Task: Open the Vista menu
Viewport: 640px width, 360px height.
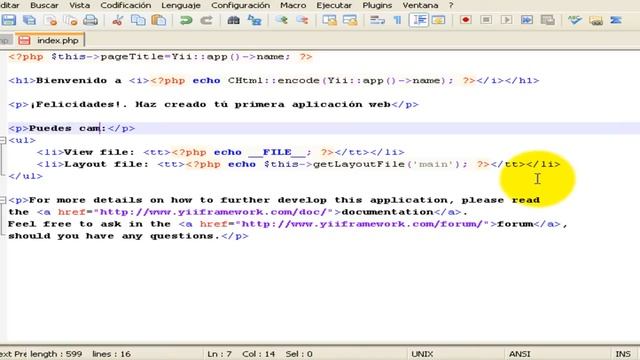Action: tap(79, 5)
